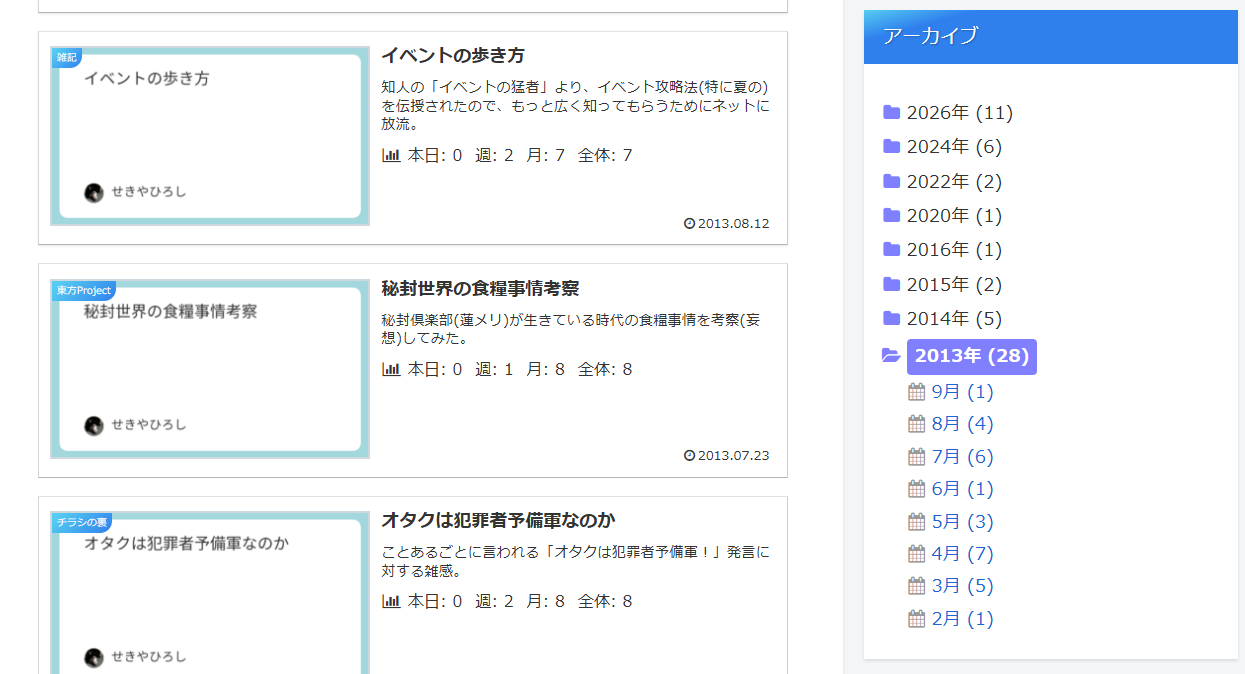Screen dimensions: 1245x674
Task: Open the article オタクは犯罪者予備軍なのか
Action: point(499,520)
